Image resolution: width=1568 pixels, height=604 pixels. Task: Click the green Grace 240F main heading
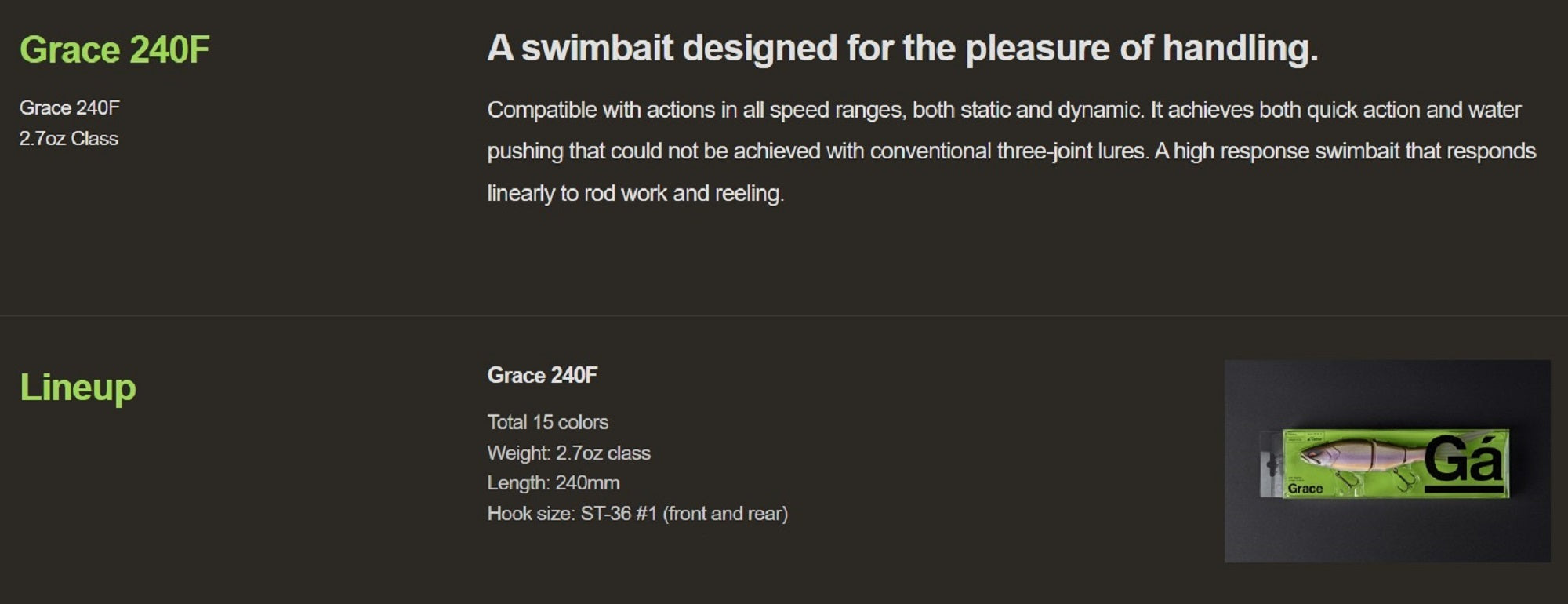point(114,50)
